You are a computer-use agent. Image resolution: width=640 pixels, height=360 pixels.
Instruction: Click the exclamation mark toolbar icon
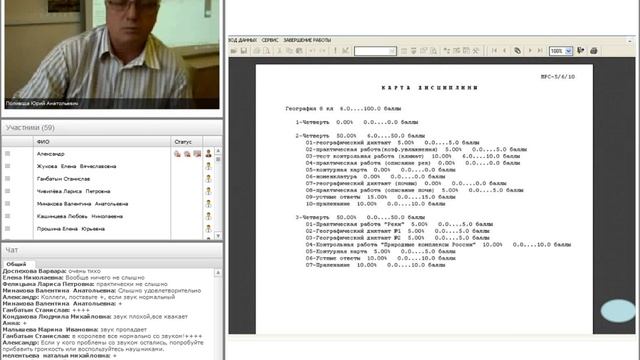[335, 51]
